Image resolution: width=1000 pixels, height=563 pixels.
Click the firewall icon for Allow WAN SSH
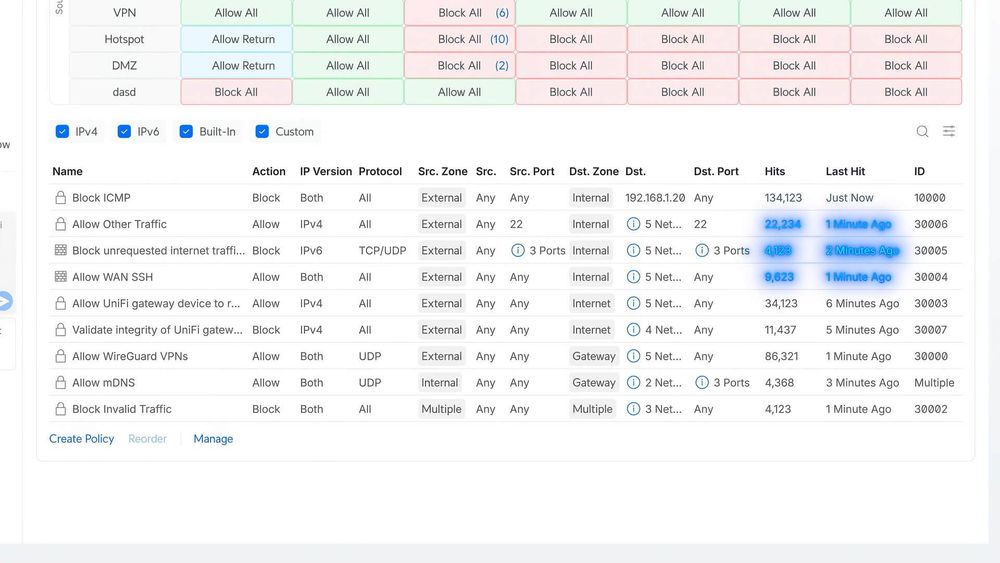pyautogui.click(x=61, y=277)
